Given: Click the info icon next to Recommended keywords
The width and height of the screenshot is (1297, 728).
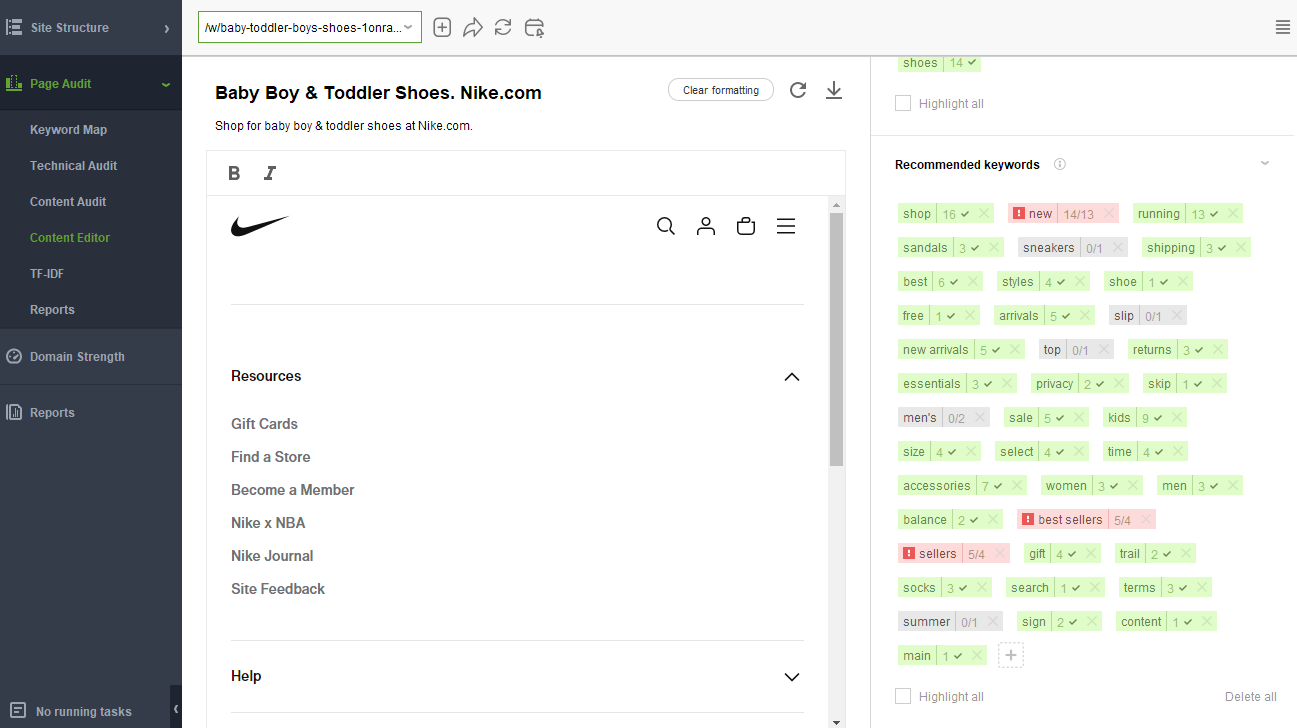Looking at the screenshot, I should click(x=1060, y=164).
